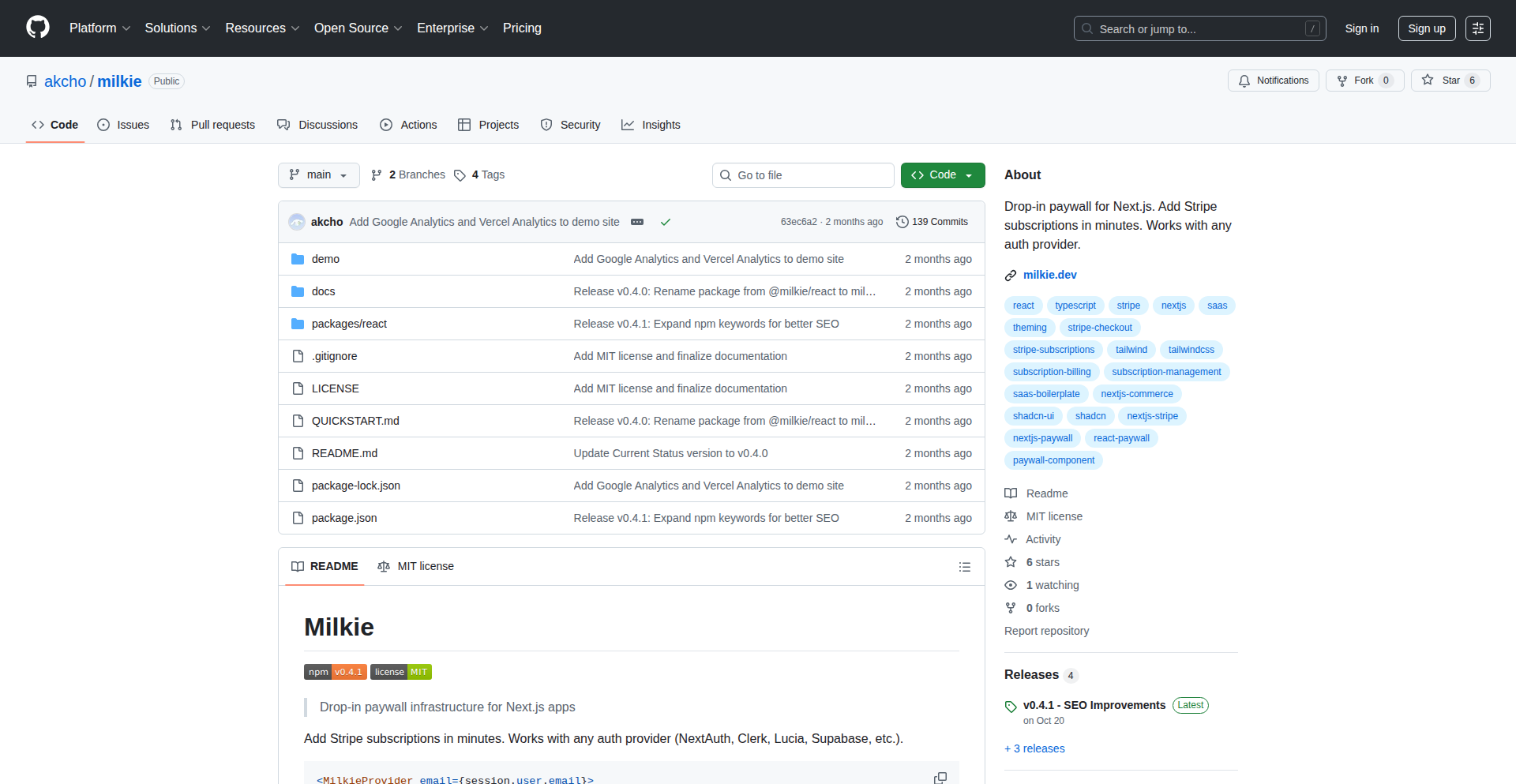Open the 139 Commits history

(x=932, y=222)
